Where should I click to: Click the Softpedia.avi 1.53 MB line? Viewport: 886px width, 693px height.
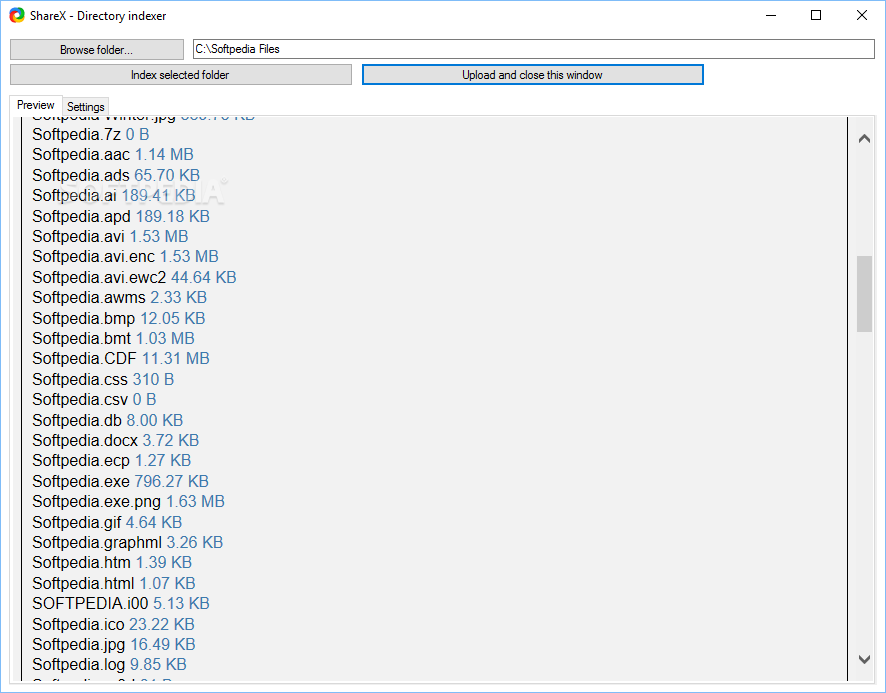[x=110, y=236]
